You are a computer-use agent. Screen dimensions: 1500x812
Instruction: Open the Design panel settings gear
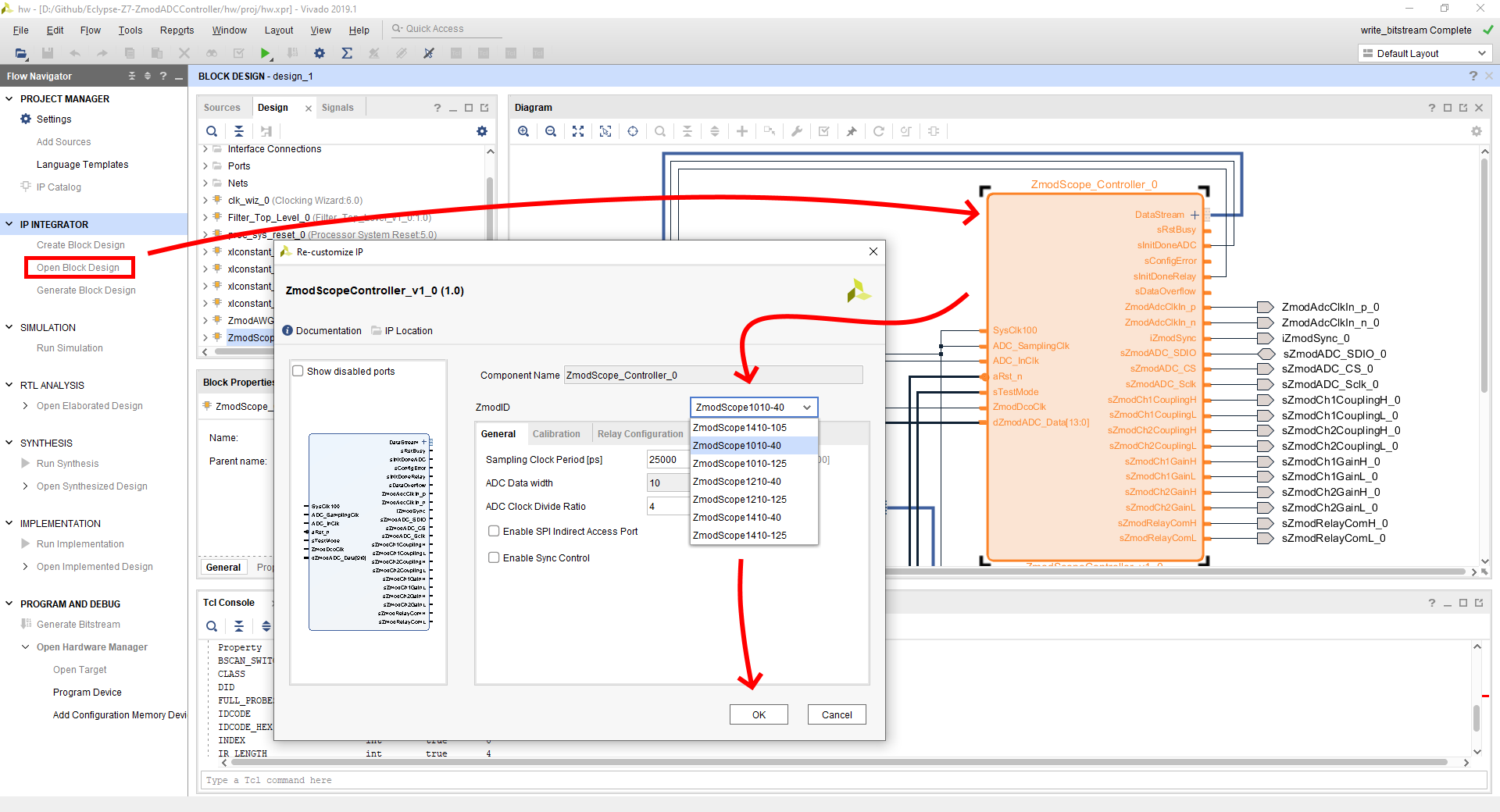tap(482, 131)
